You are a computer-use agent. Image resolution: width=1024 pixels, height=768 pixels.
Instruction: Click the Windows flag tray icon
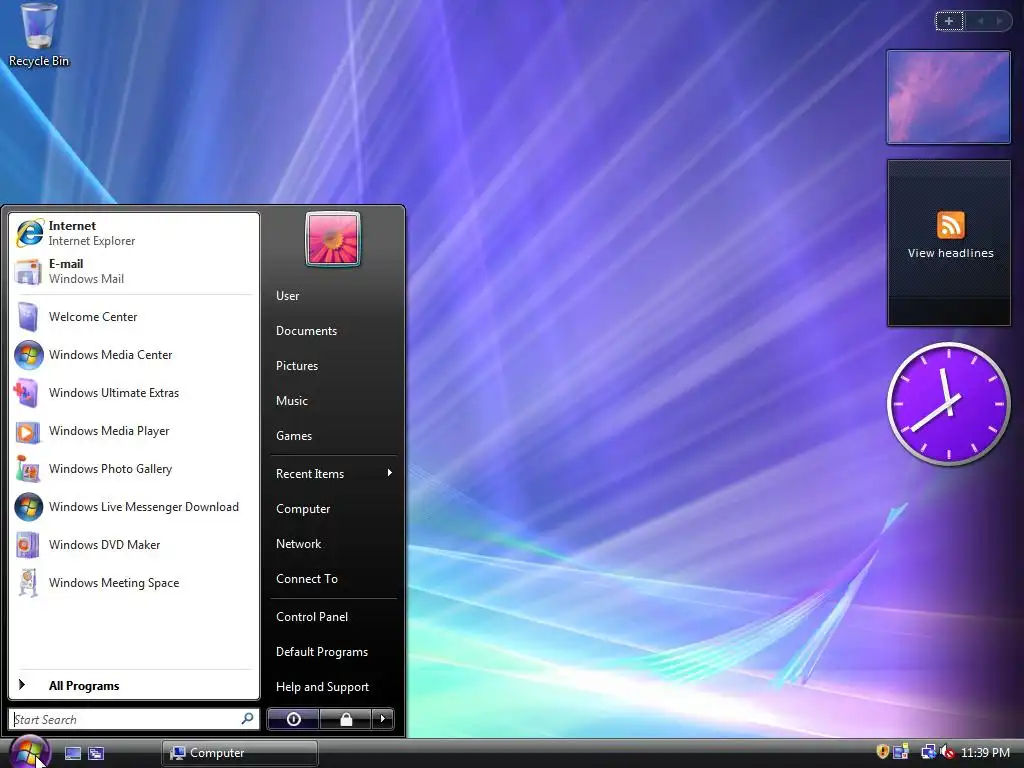tap(901, 752)
